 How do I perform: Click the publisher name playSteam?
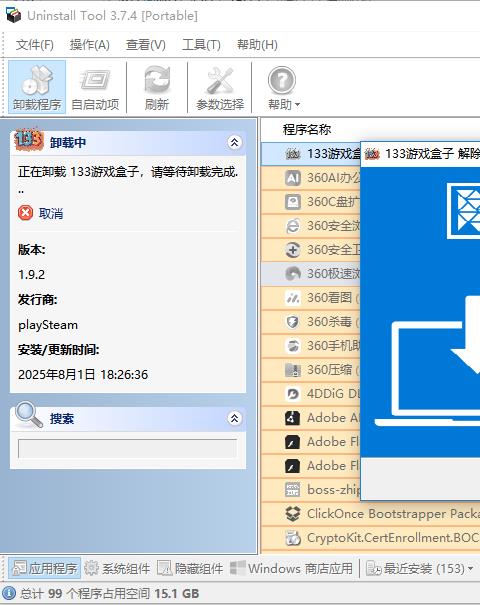click(x=48, y=325)
